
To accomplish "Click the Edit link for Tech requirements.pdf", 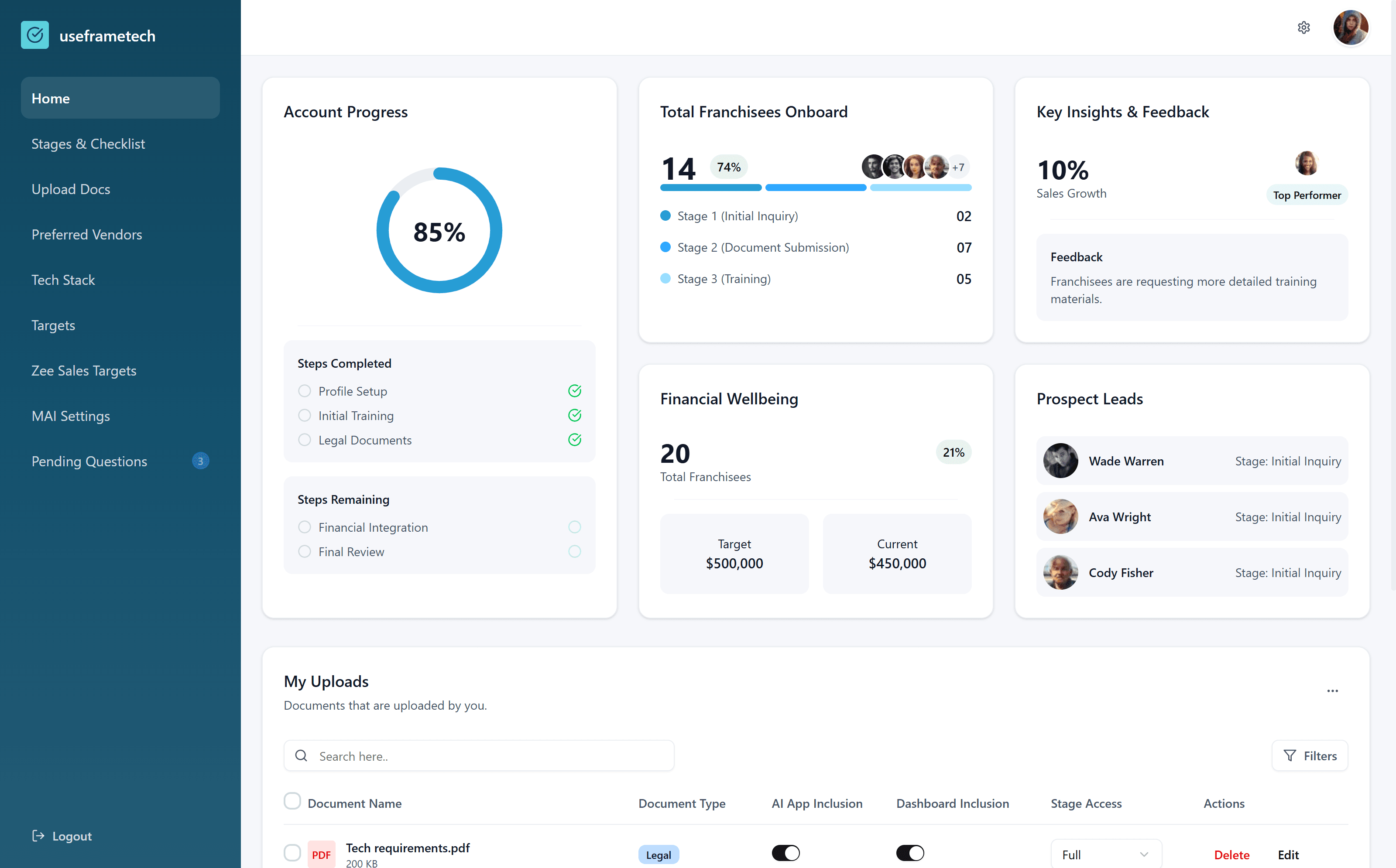I will coord(1288,855).
